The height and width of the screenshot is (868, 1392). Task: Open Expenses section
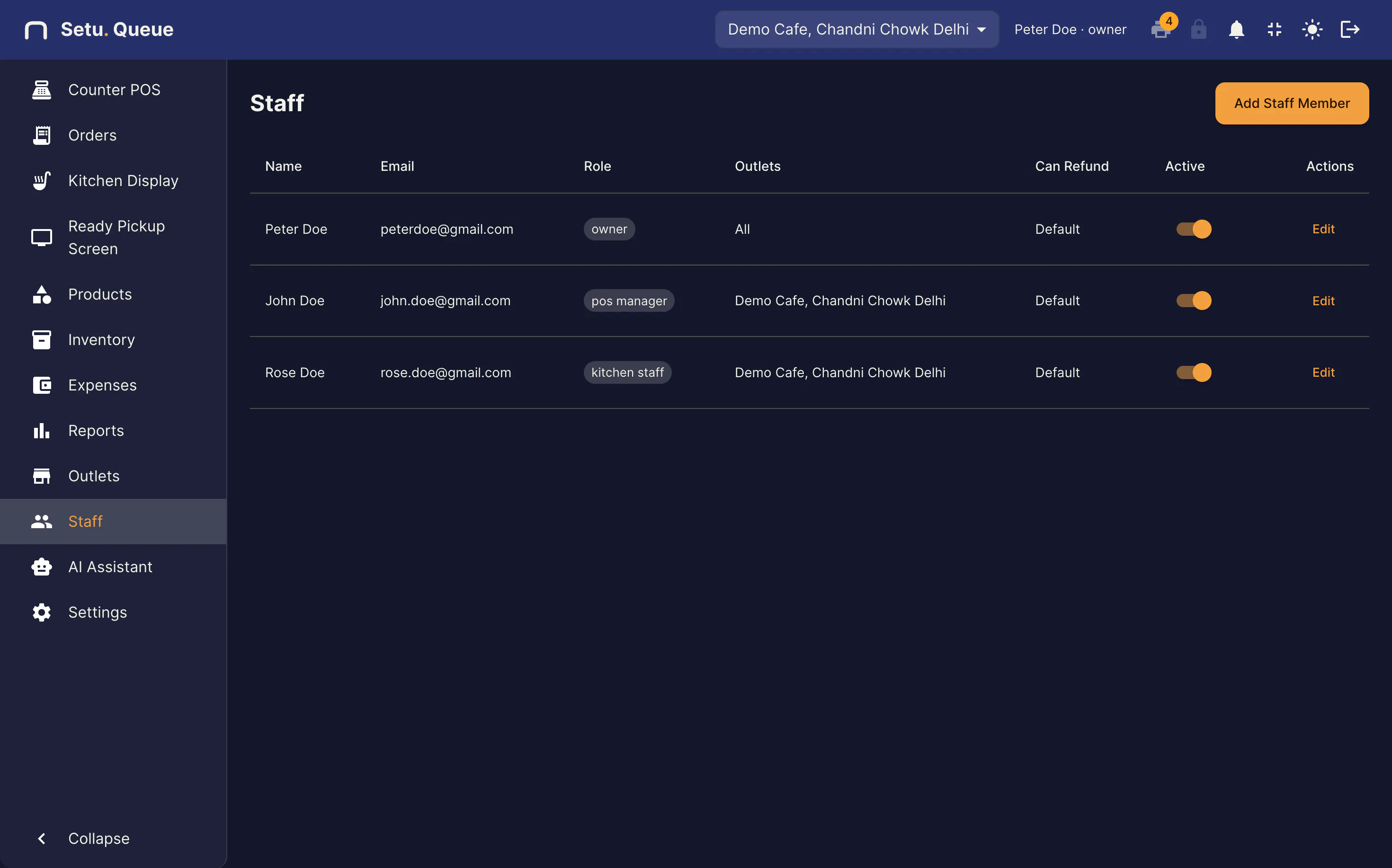[113, 385]
